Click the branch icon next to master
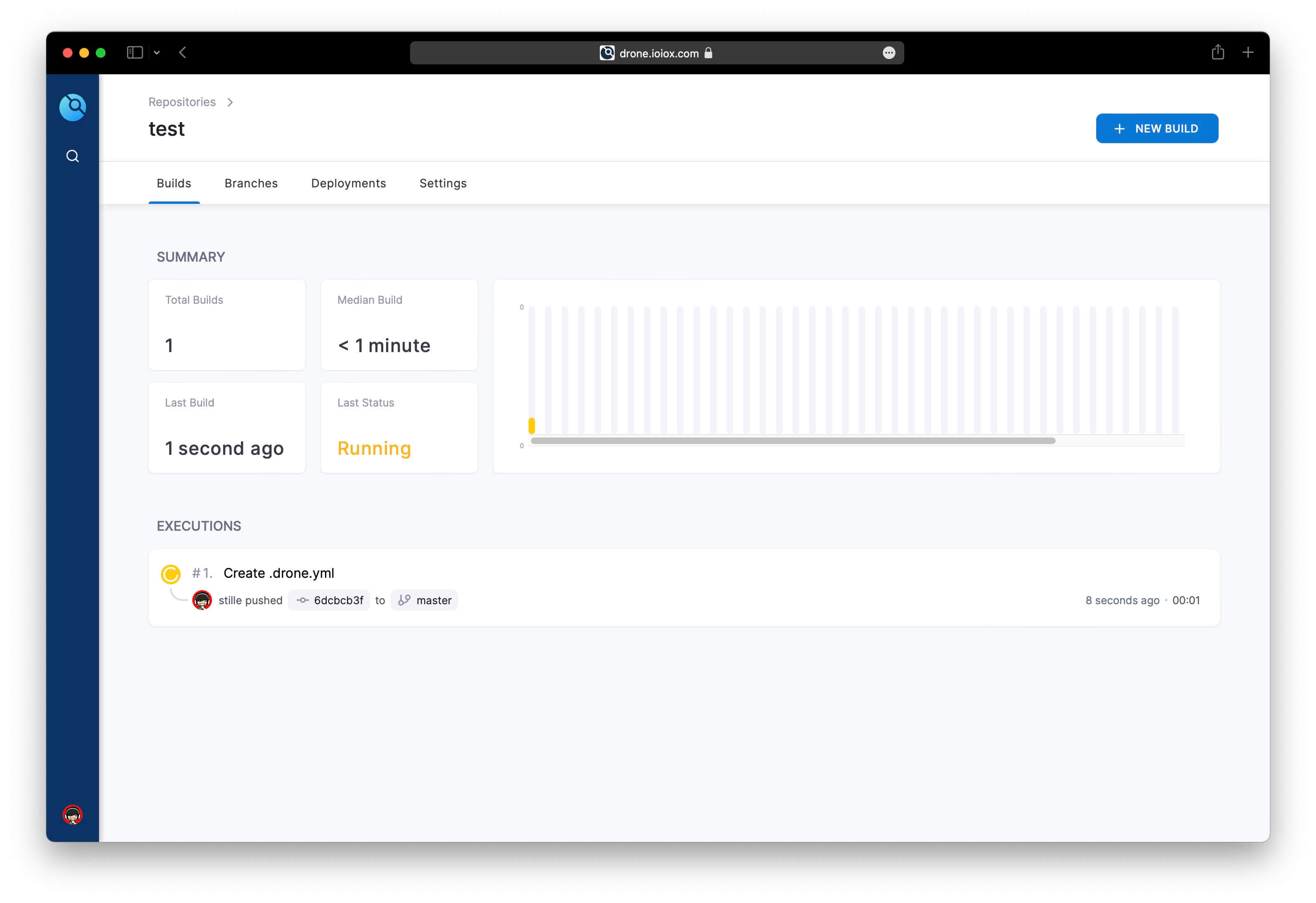 coord(404,600)
